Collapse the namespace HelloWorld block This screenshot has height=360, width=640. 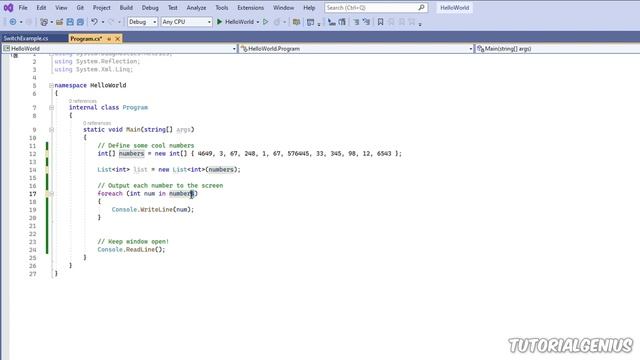pyautogui.click(x=51, y=85)
